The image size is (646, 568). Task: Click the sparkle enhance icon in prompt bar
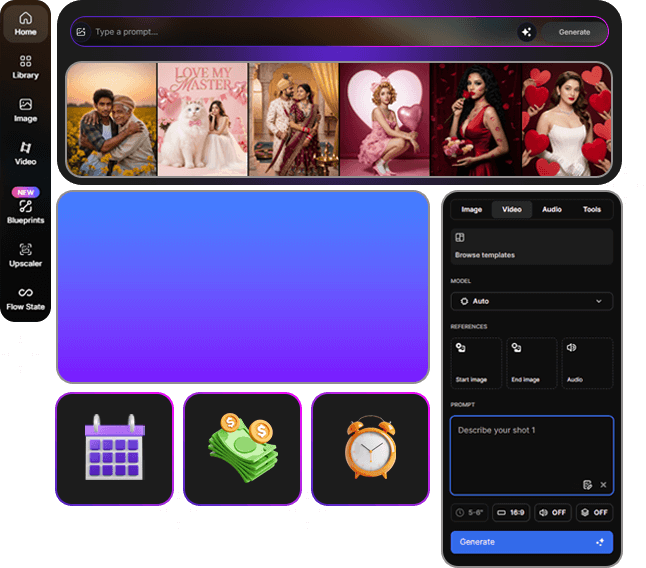pyautogui.click(x=526, y=32)
